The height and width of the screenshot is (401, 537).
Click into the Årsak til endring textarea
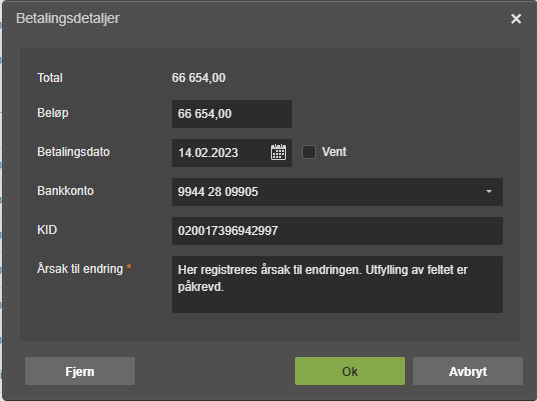[337, 284]
